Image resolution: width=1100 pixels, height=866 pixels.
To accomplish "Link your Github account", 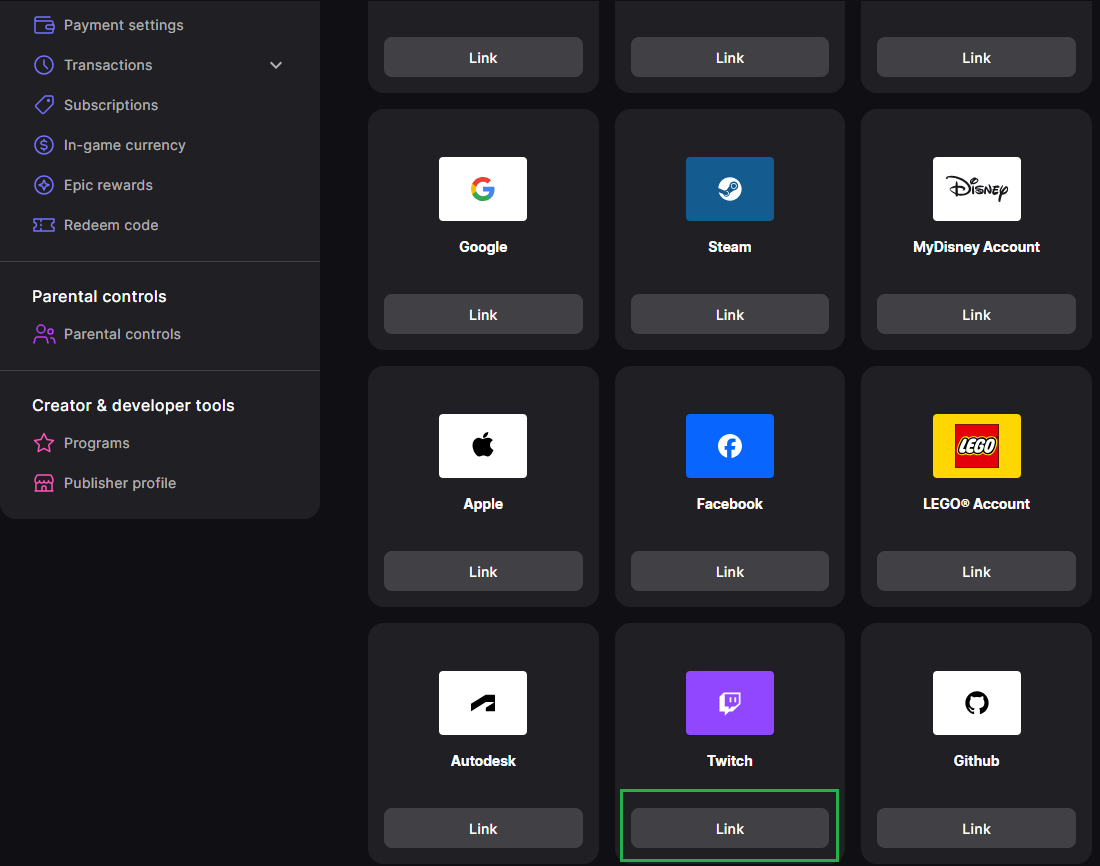I will 977,828.
